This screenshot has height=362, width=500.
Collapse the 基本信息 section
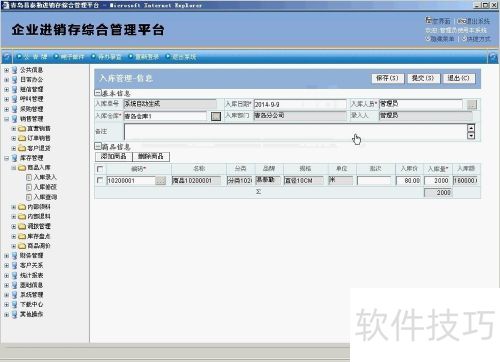pos(98,93)
